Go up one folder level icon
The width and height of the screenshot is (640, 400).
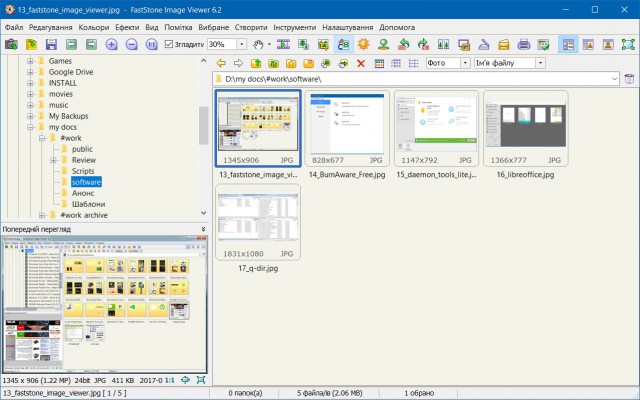click(256, 63)
